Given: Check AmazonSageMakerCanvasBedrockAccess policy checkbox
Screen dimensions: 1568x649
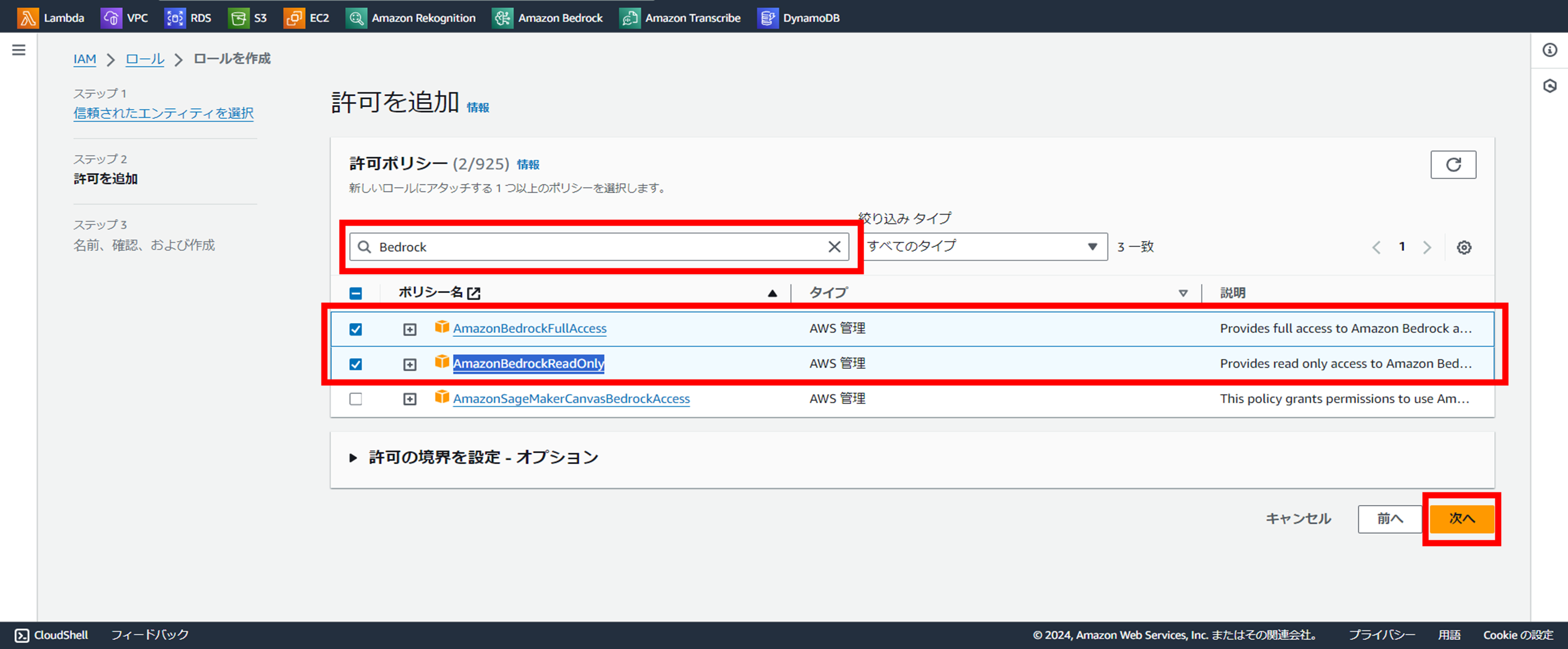Looking at the screenshot, I should click(x=356, y=399).
